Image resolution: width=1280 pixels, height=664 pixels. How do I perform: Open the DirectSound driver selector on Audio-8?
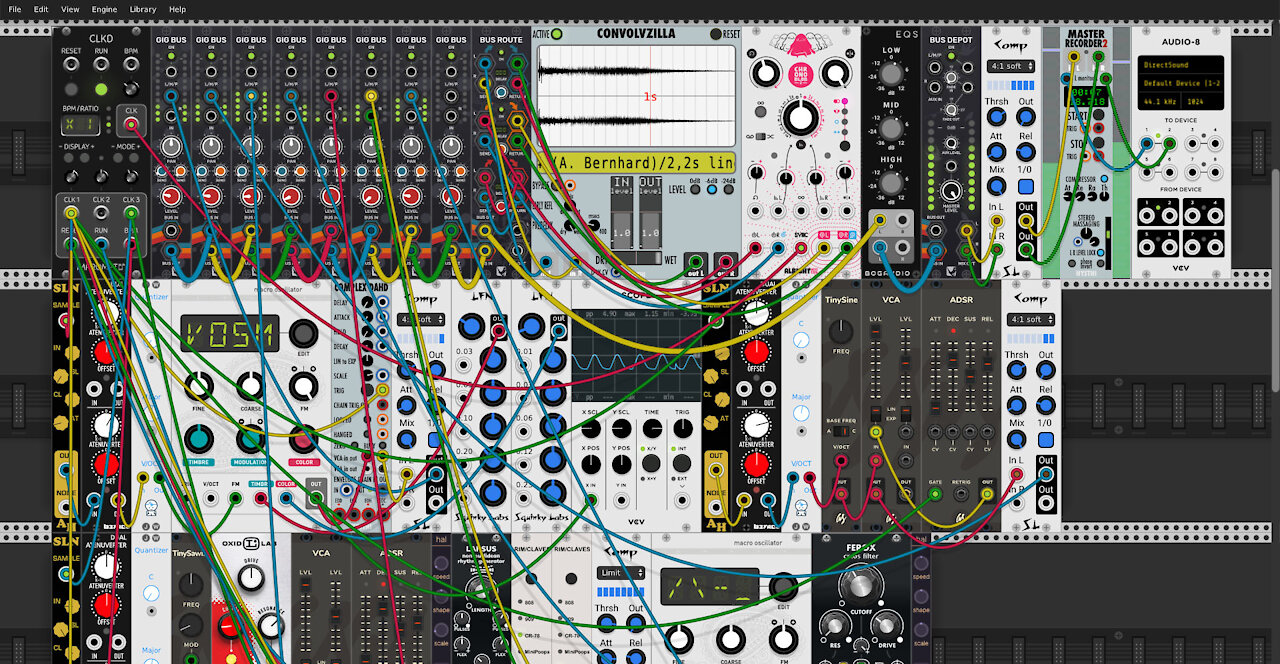pyautogui.click(x=1179, y=65)
